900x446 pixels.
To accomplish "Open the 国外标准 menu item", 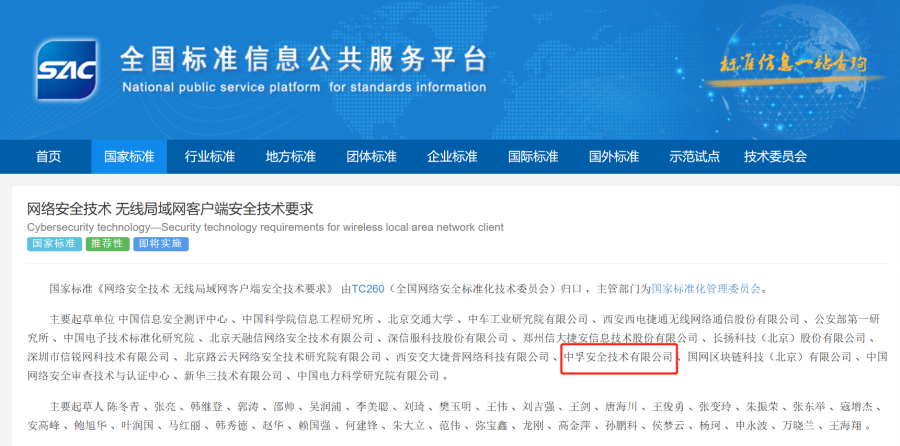I will 613,157.
